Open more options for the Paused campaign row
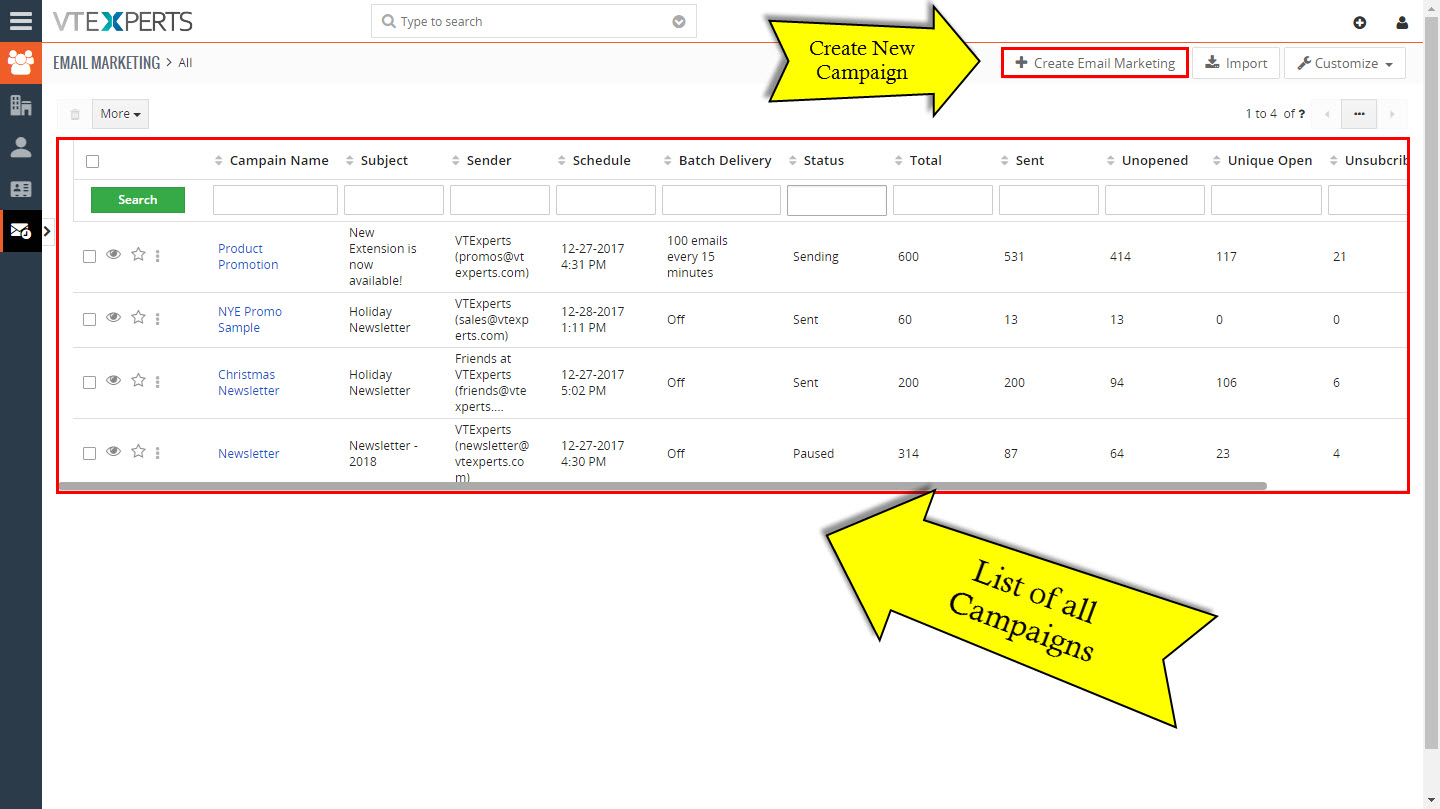The image size is (1440, 809). tap(158, 453)
